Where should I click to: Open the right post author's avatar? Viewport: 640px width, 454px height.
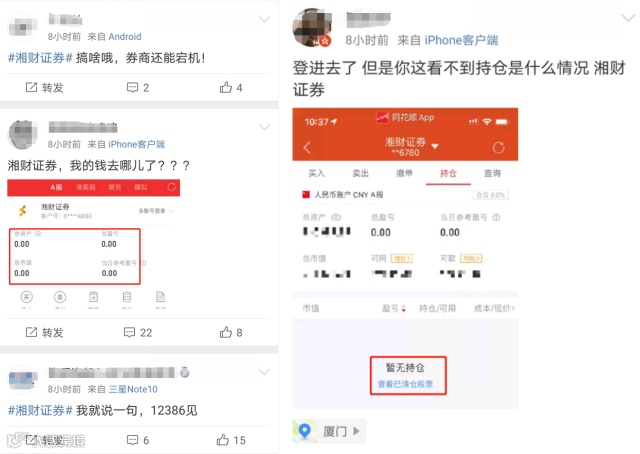[312, 27]
